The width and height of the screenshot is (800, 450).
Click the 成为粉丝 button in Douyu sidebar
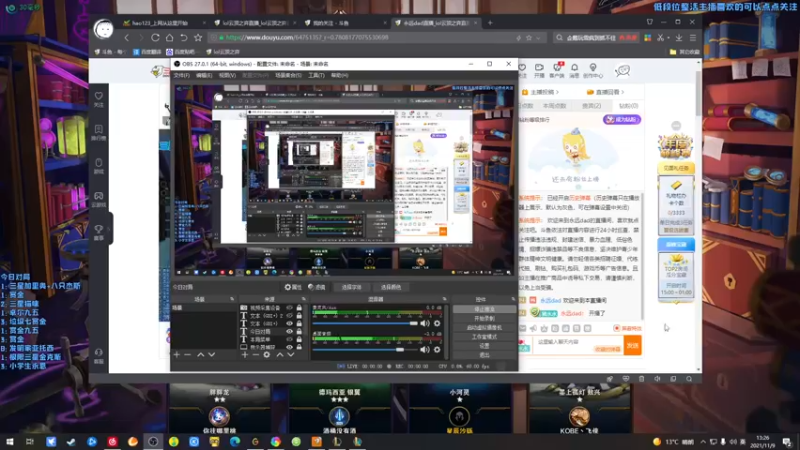pyautogui.click(x=621, y=119)
